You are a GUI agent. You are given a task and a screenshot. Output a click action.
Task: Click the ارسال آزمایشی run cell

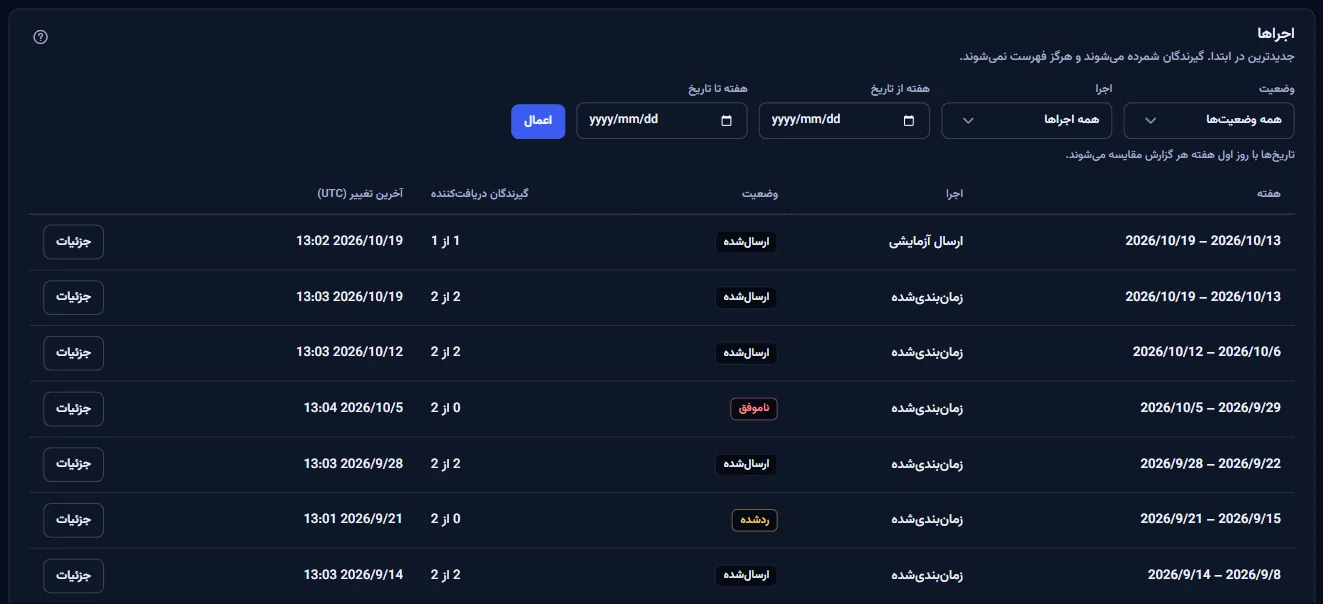926,242
